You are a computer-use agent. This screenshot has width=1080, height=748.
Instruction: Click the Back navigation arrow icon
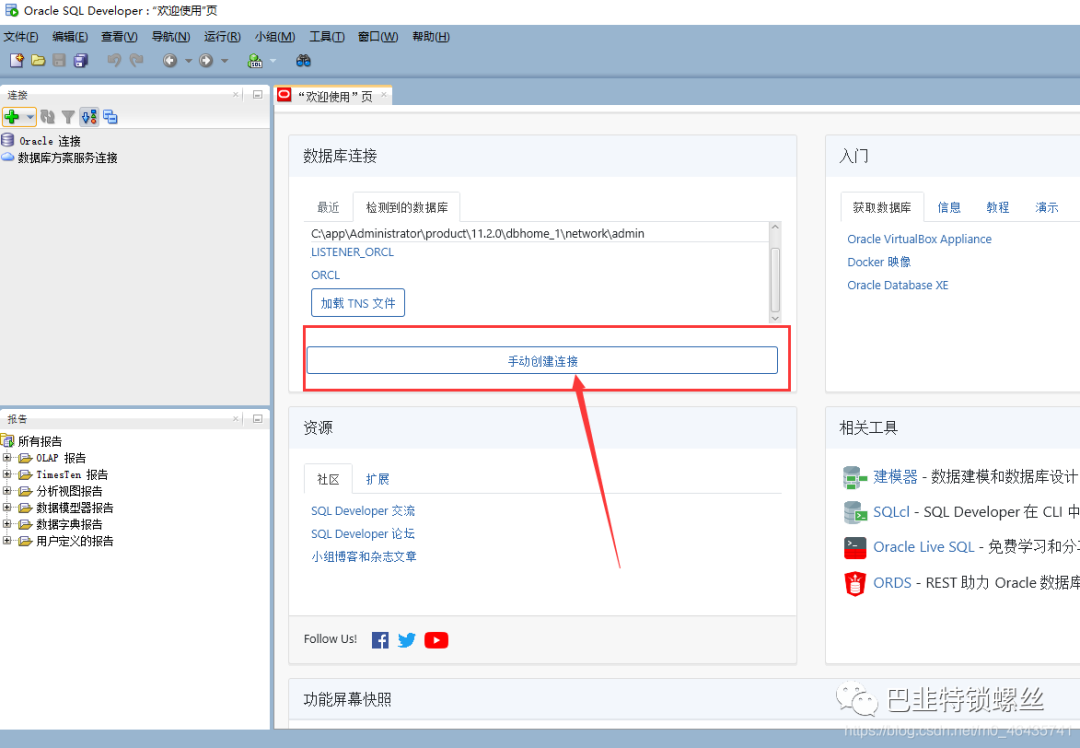[x=170, y=61]
